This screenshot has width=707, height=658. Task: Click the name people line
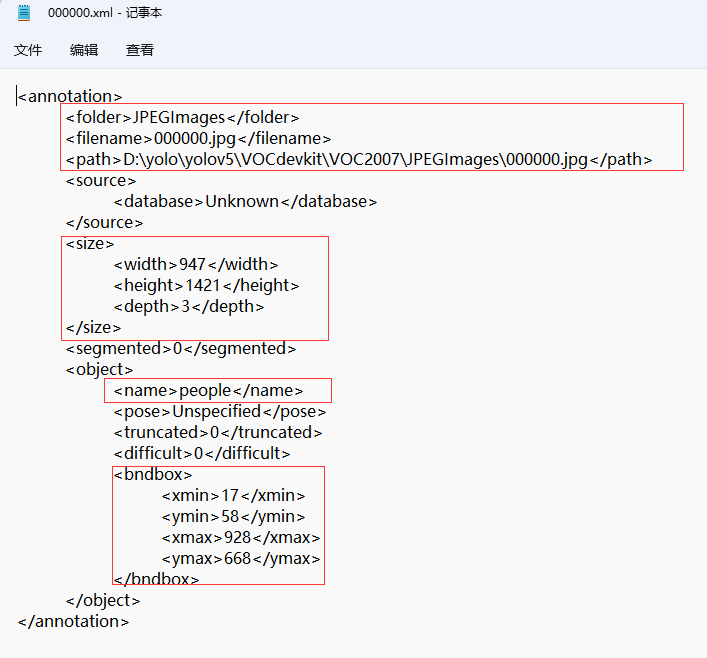(208, 391)
